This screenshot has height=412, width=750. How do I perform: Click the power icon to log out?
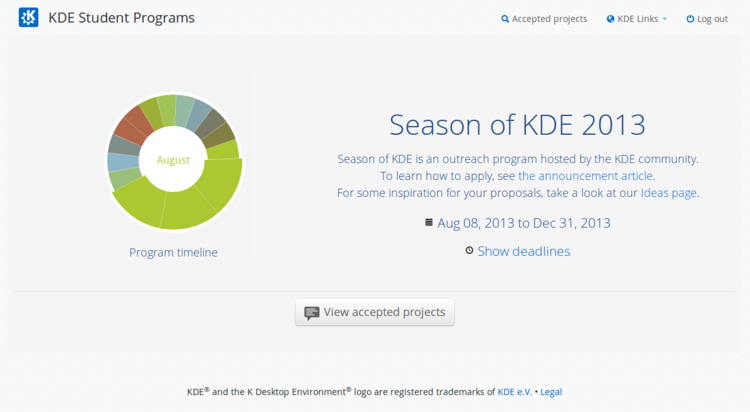point(690,19)
